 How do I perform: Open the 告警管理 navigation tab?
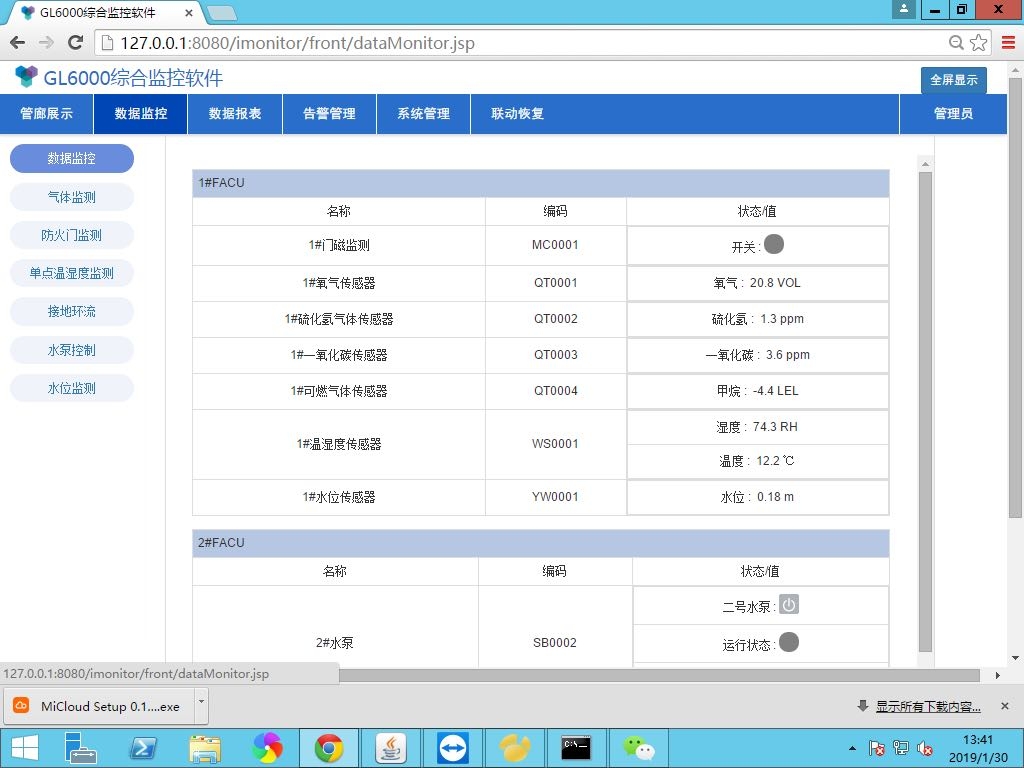pyautogui.click(x=329, y=114)
